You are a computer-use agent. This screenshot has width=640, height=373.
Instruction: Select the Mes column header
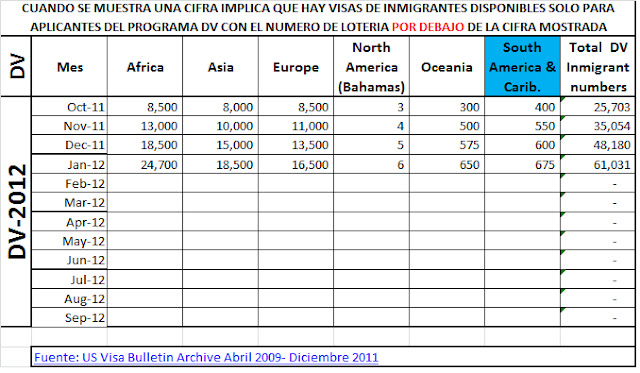pyautogui.click(x=69, y=67)
